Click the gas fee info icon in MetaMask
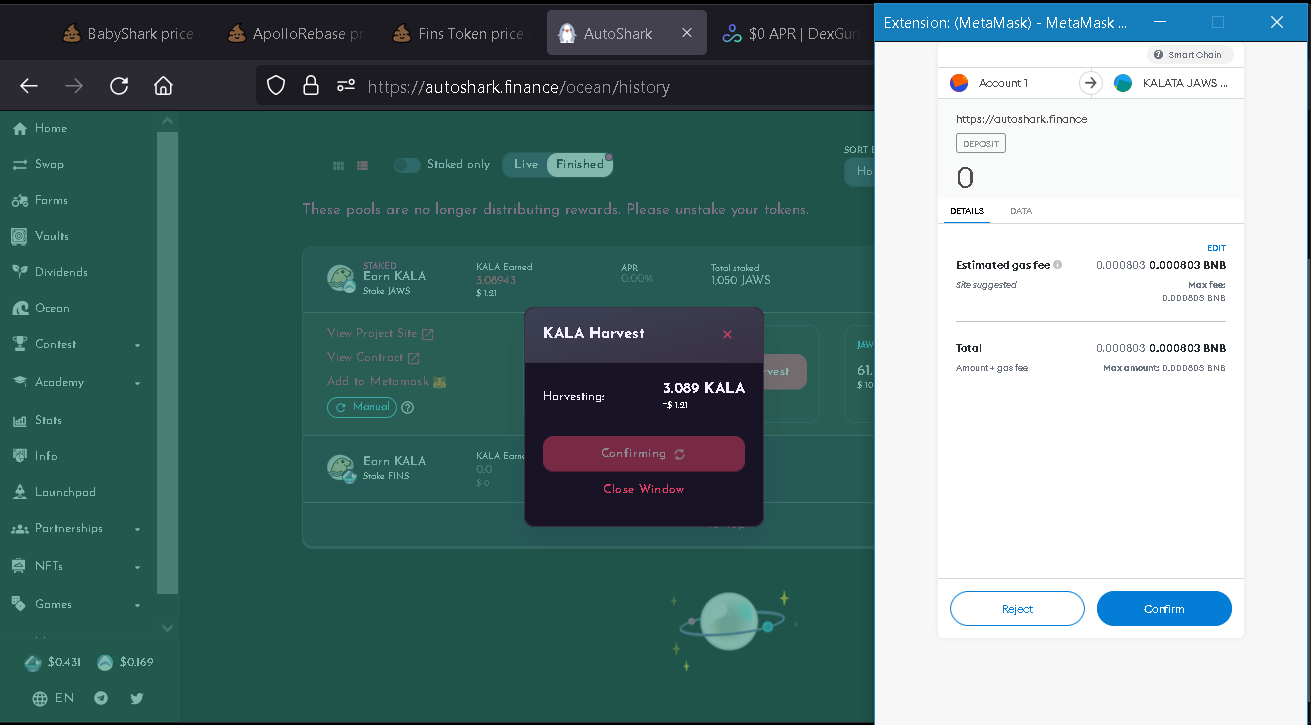 point(1057,265)
